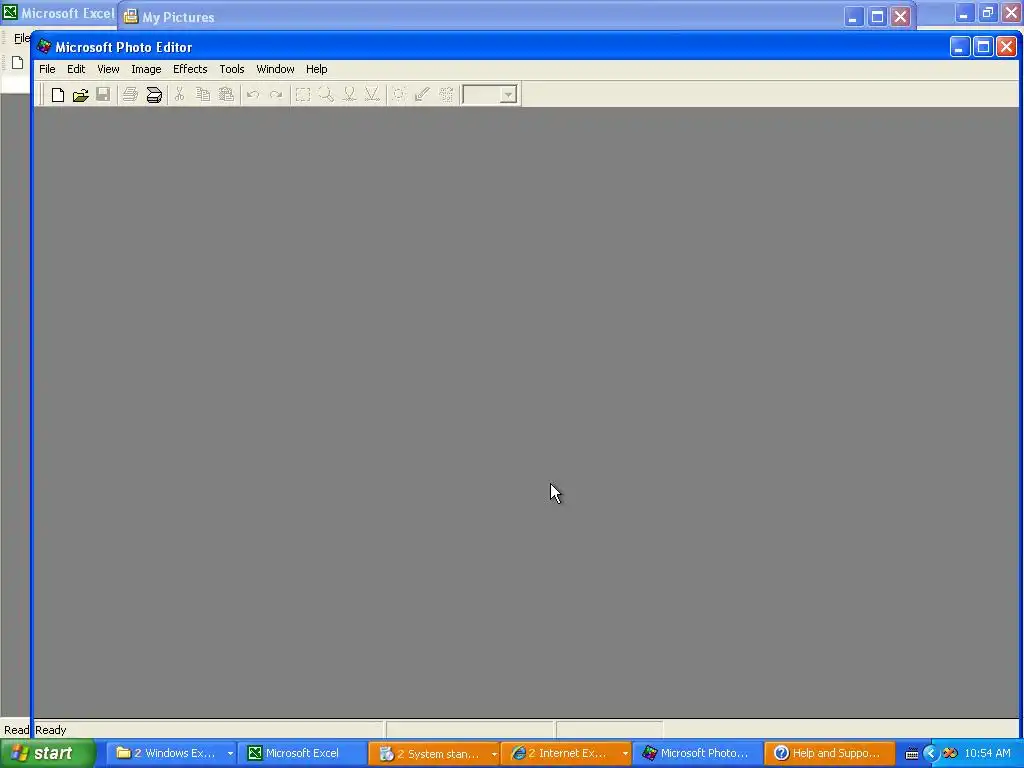The height and width of the screenshot is (768, 1024).
Task: Open the Effects menu
Action: tap(189, 69)
